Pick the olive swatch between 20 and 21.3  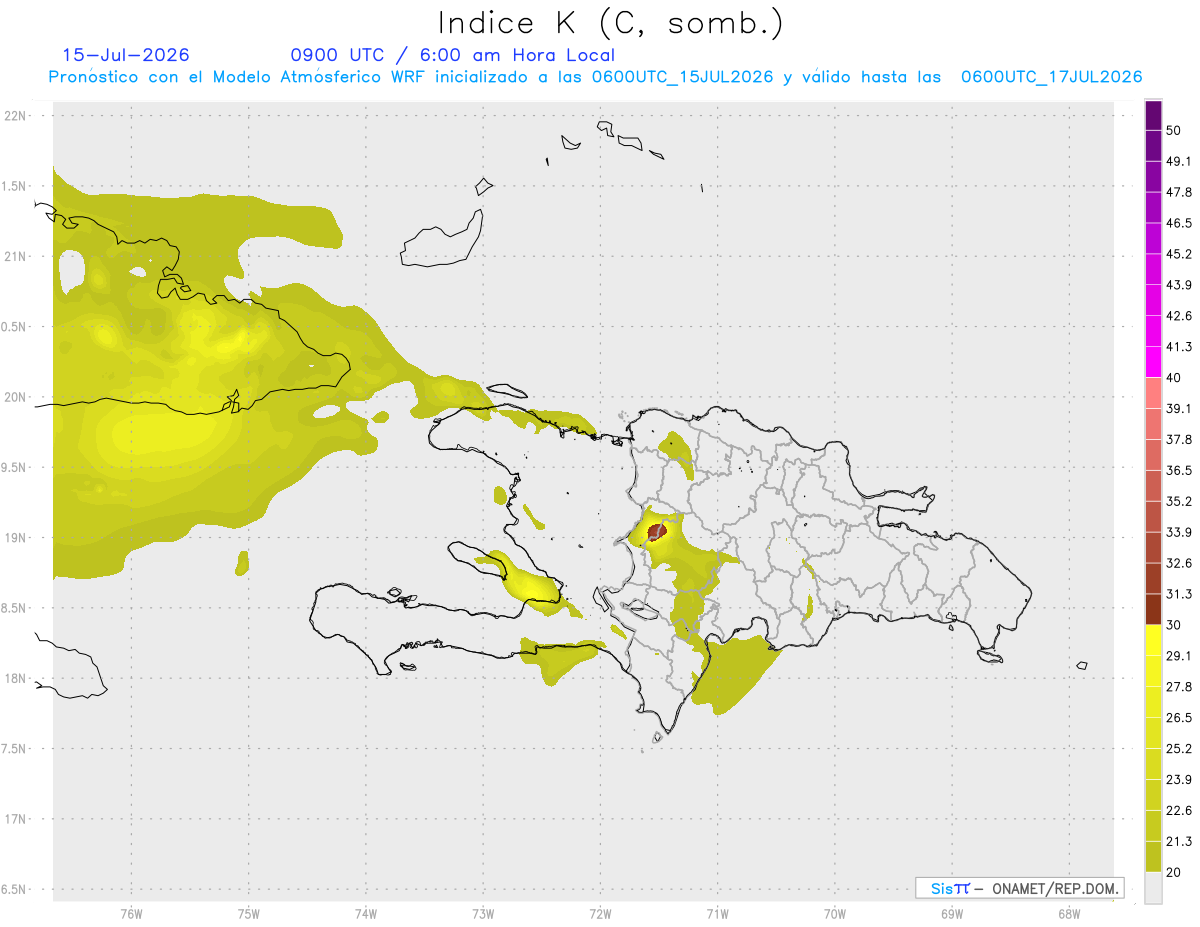pyautogui.click(x=1153, y=856)
